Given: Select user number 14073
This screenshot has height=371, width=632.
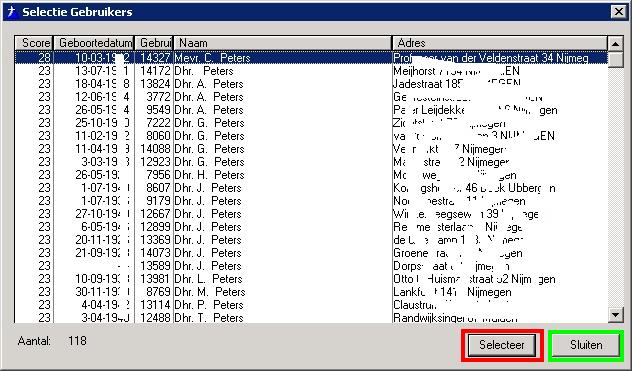Looking at the screenshot, I should (x=311, y=253).
